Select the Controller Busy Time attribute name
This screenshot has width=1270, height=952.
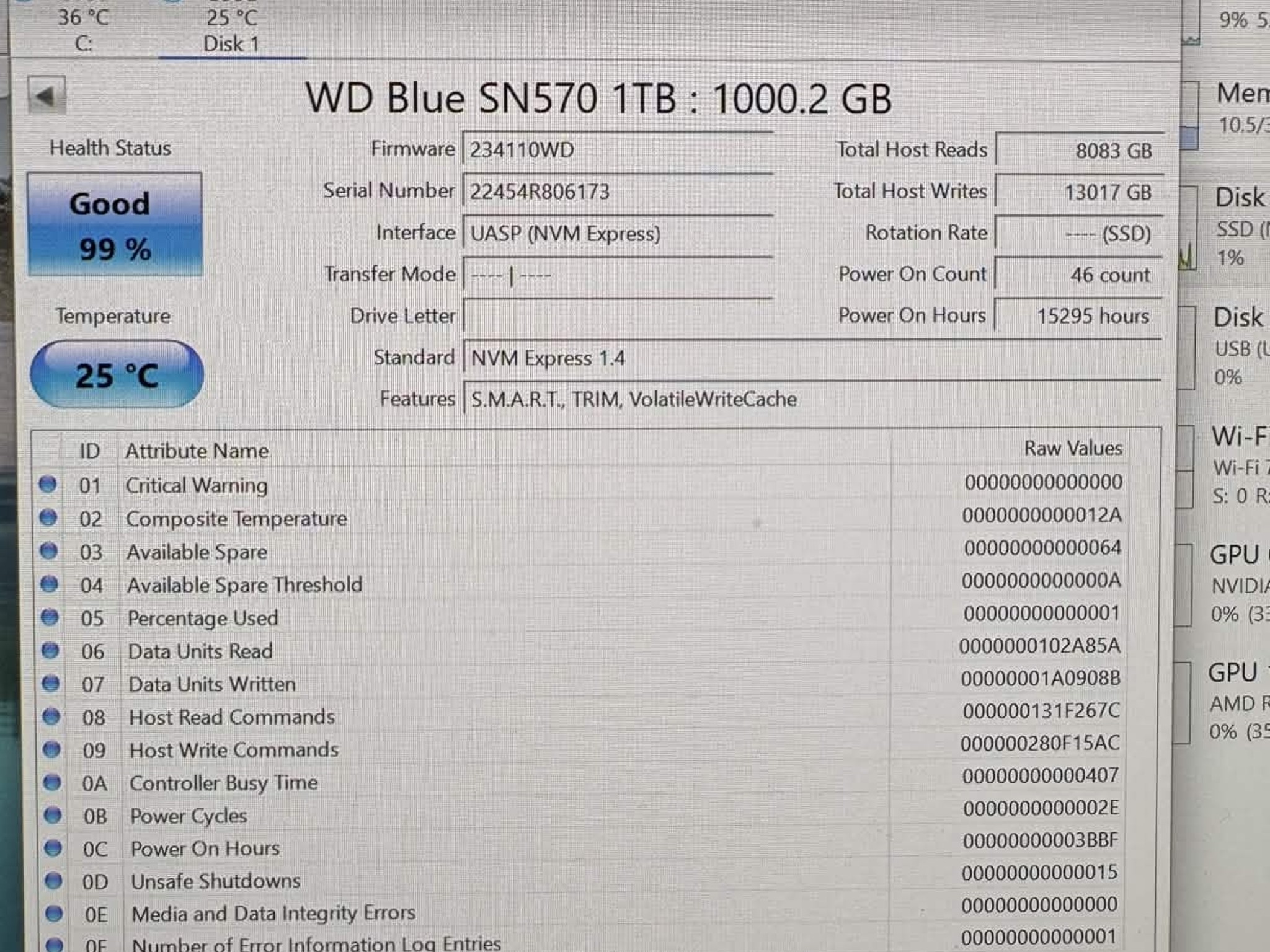coord(224,783)
